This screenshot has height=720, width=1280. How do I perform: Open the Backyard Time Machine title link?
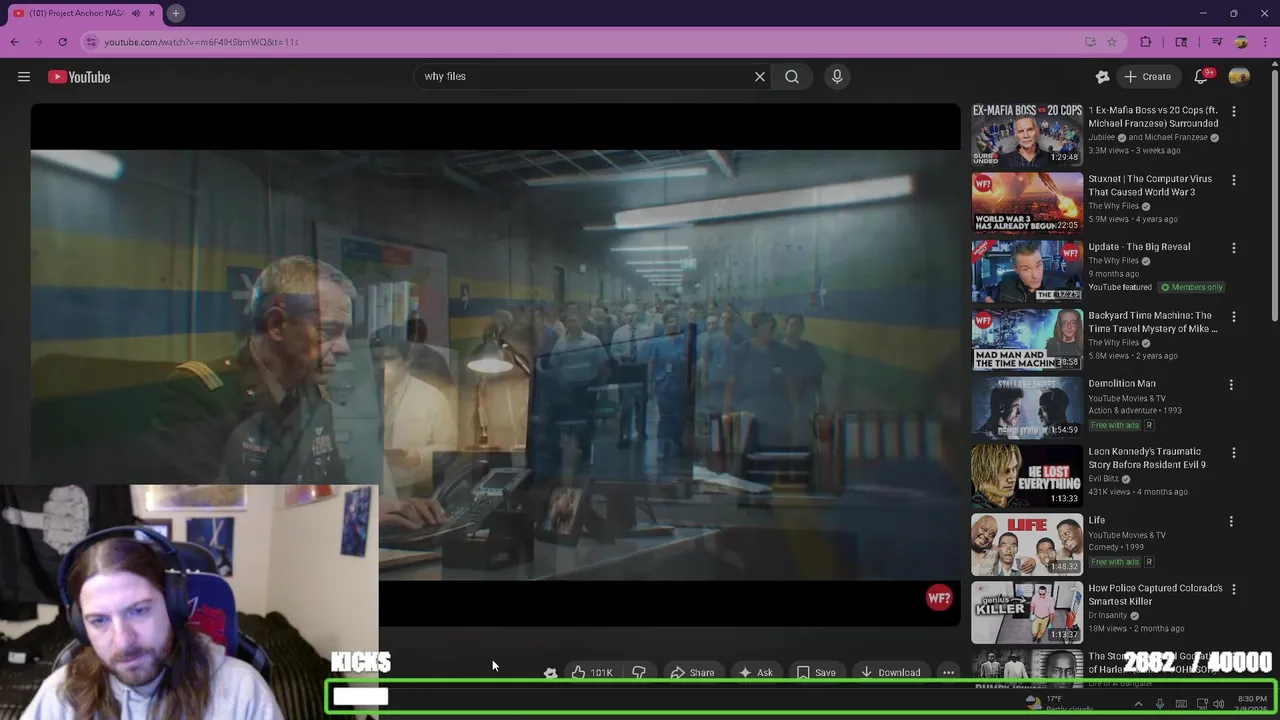1152,322
